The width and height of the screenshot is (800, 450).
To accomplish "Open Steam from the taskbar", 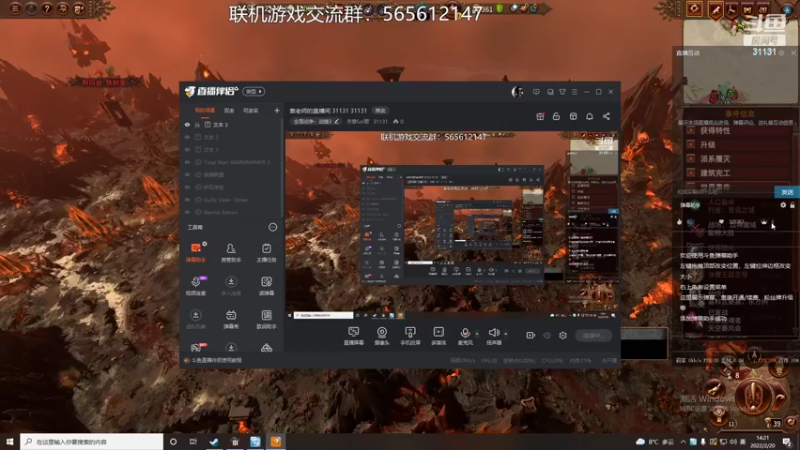I will point(214,441).
